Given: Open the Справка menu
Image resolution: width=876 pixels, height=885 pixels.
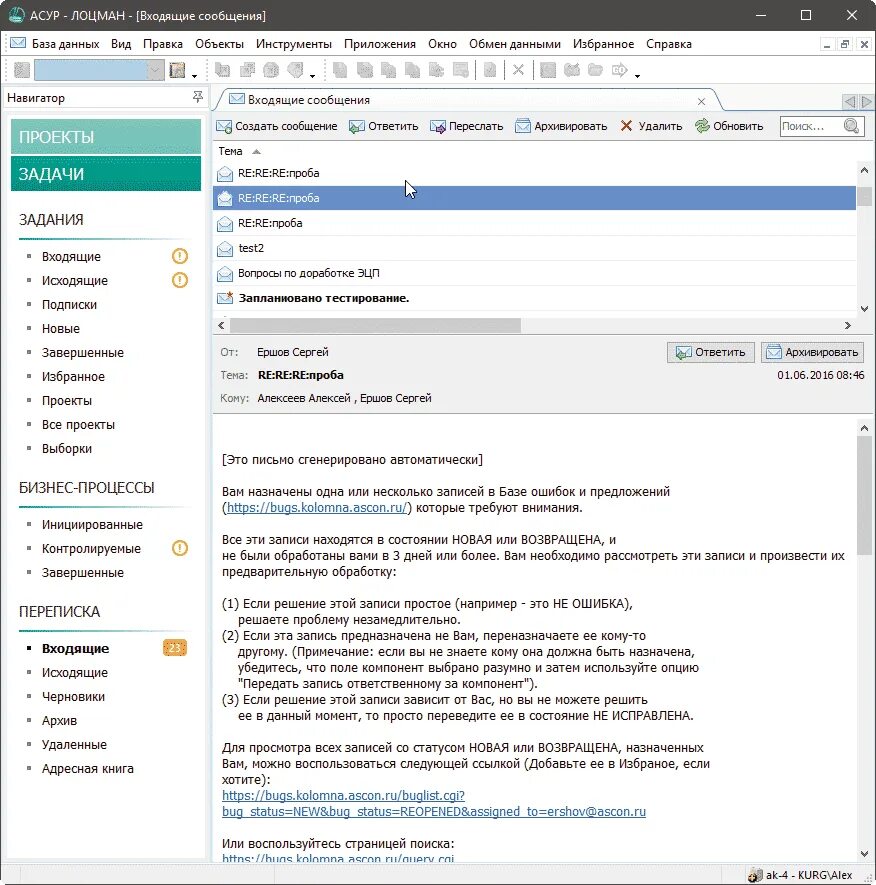Looking at the screenshot, I should [x=669, y=44].
